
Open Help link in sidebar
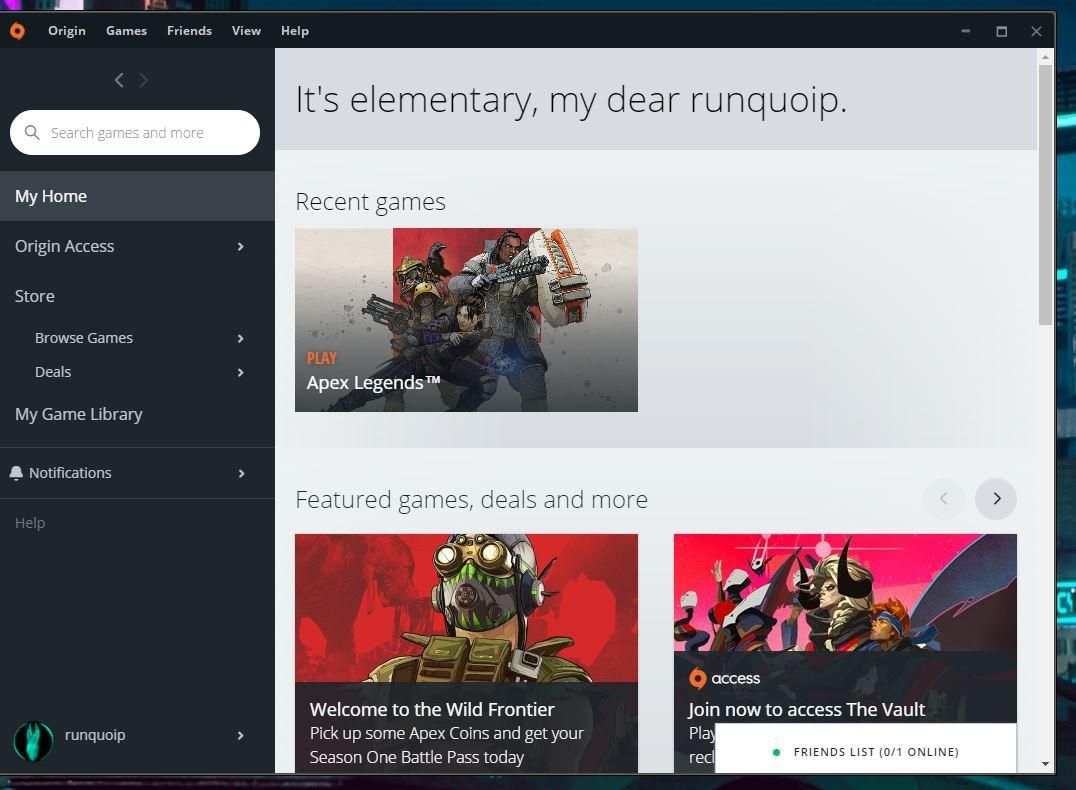tap(30, 523)
